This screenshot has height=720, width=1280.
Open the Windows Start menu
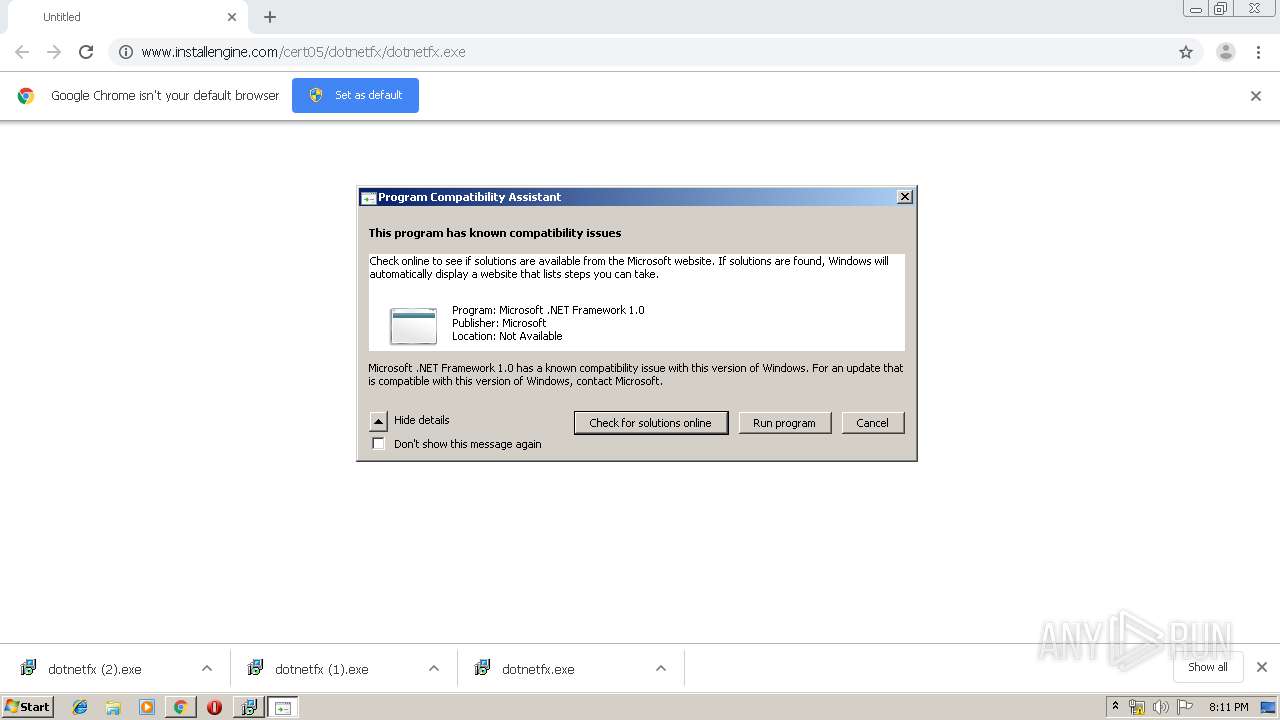pyautogui.click(x=28, y=707)
